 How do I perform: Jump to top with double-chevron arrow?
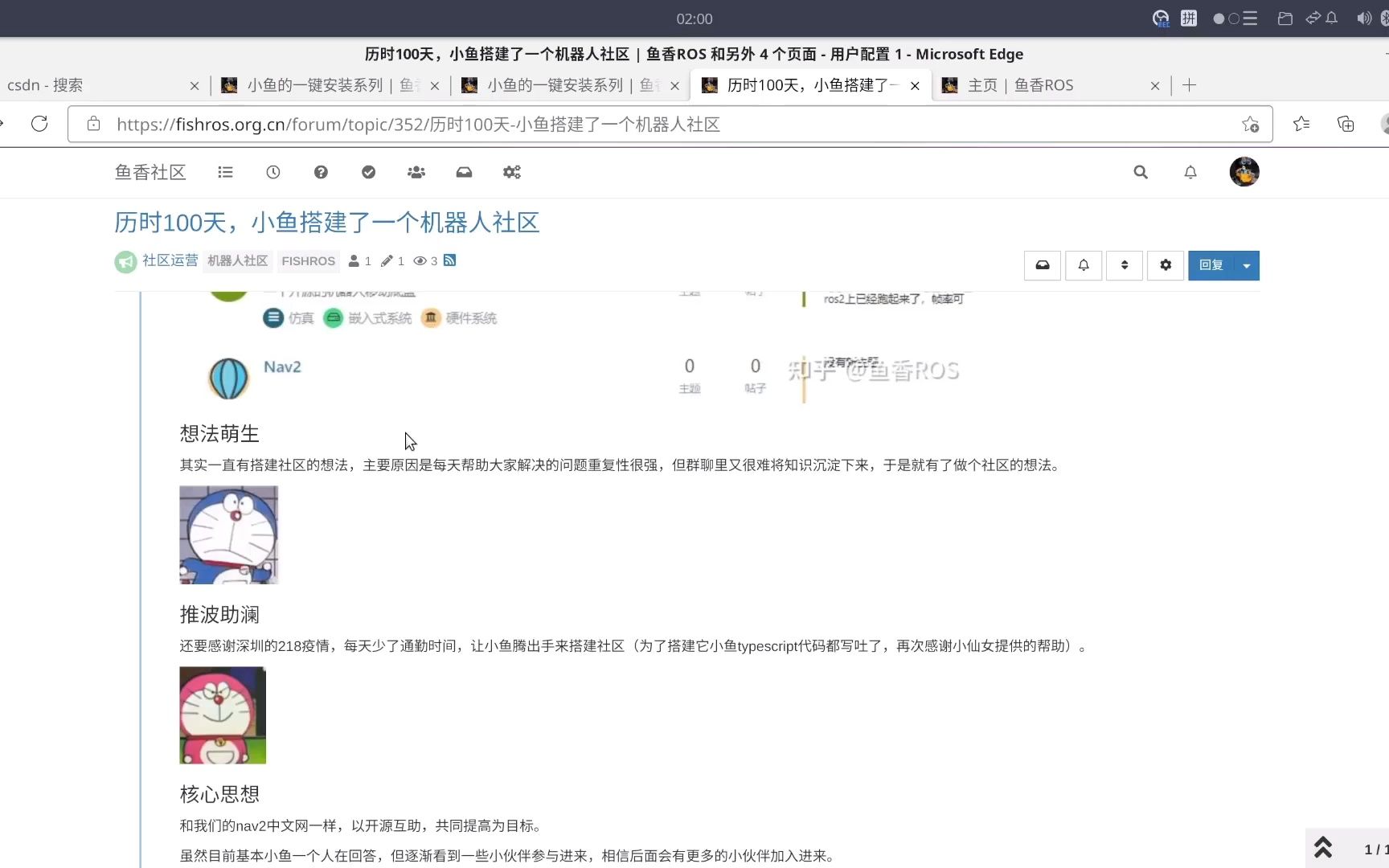tap(1323, 848)
